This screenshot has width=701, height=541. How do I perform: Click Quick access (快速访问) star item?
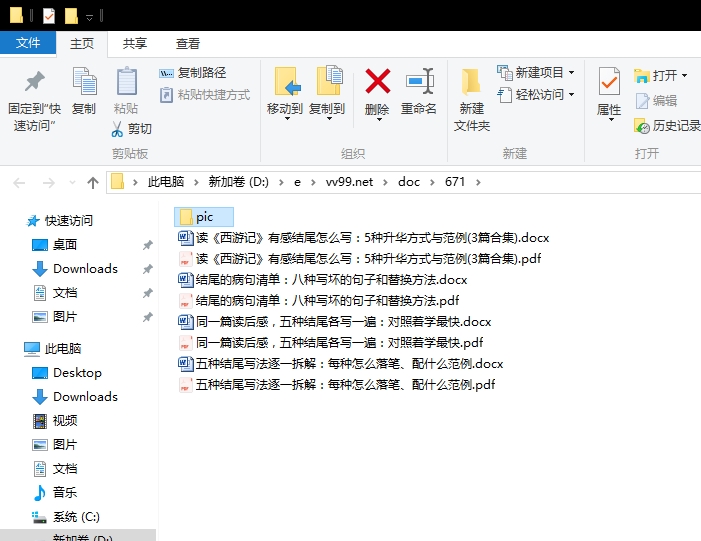pos(59,220)
